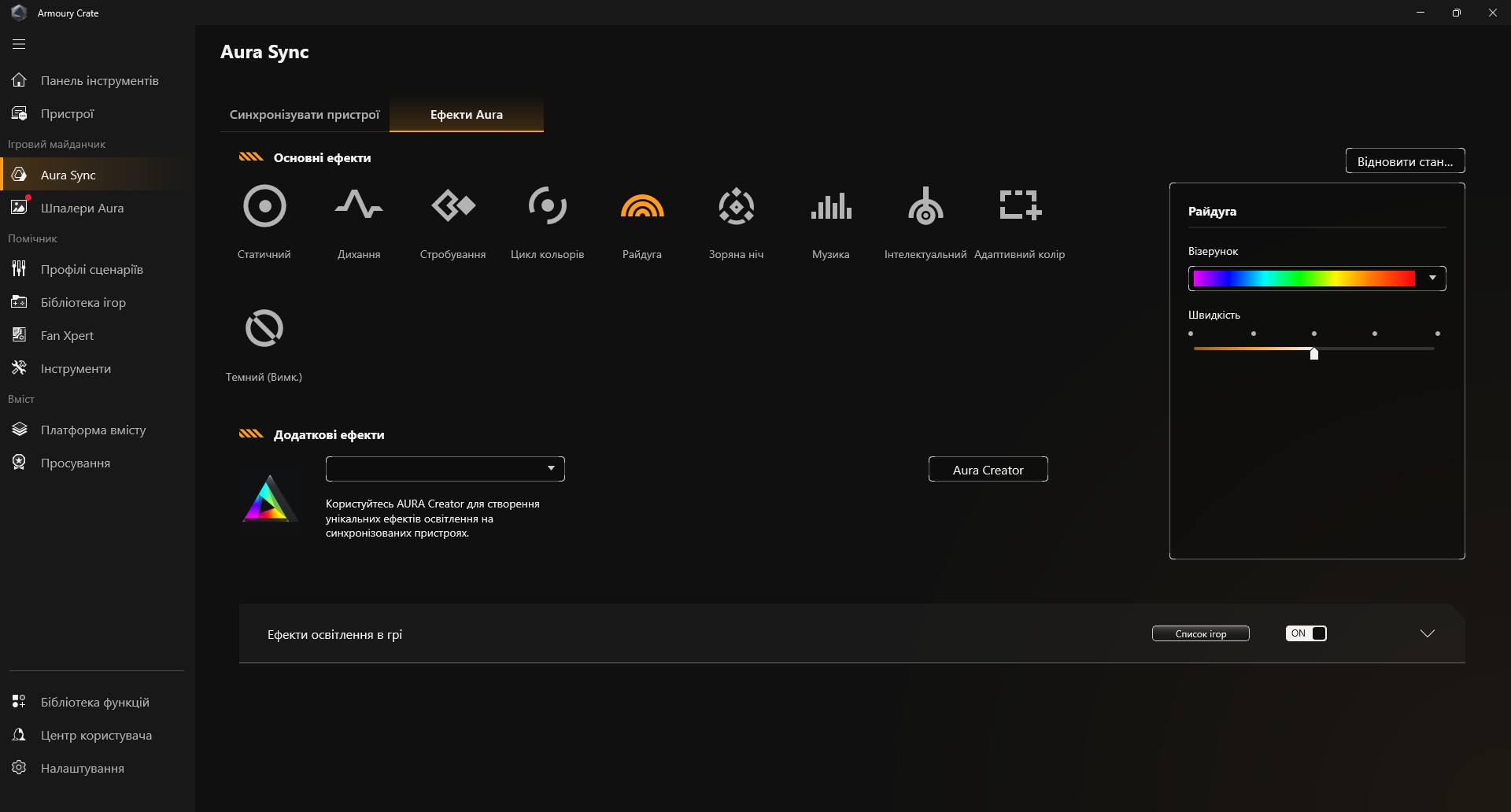Open the Інструменти tools icon
The height and width of the screenshot is (812, 1511).
tap(19, 368)
